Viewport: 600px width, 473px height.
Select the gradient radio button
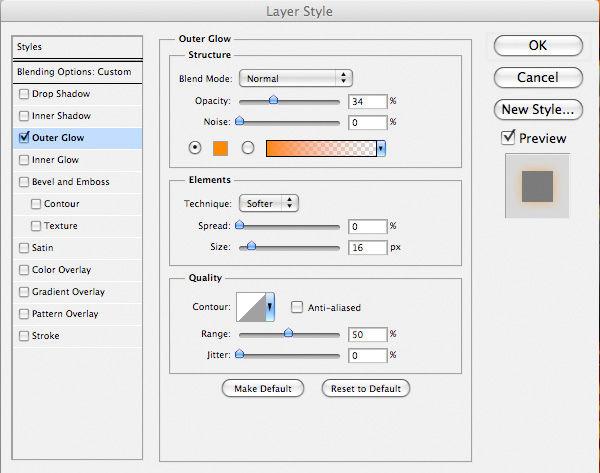pyautogui.click(x=248, y=147)
